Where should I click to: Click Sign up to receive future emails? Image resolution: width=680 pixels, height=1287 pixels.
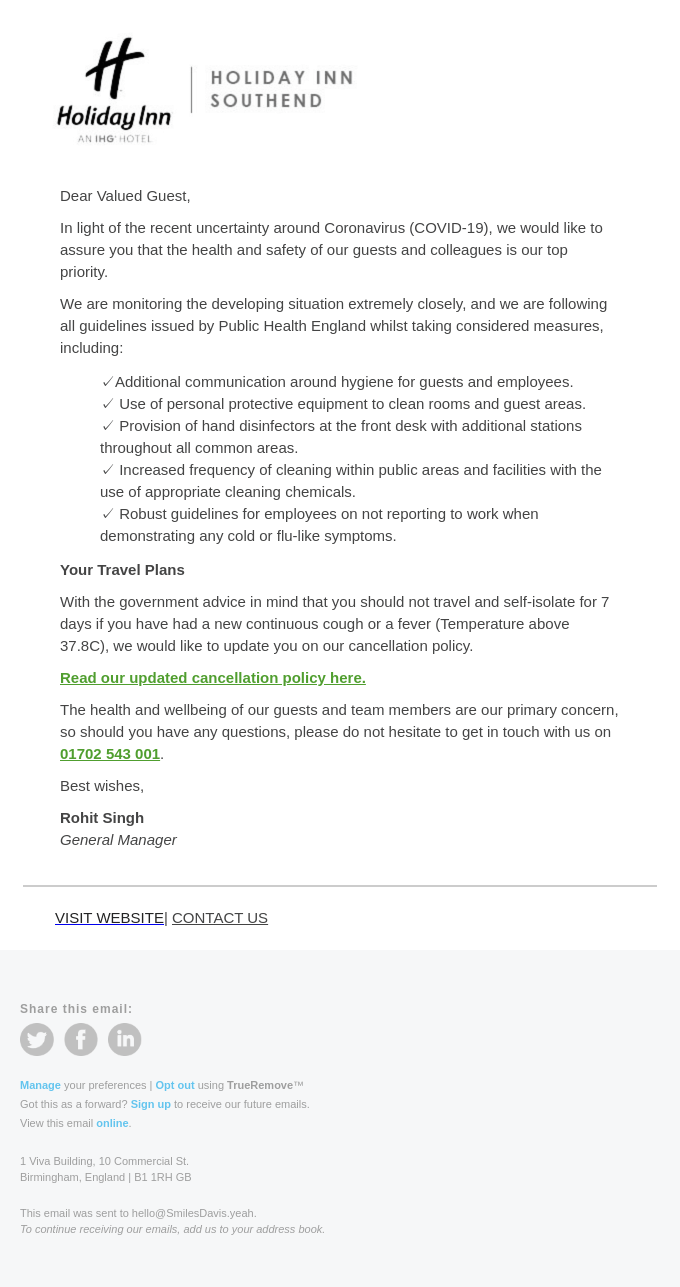click(150, 1104)
